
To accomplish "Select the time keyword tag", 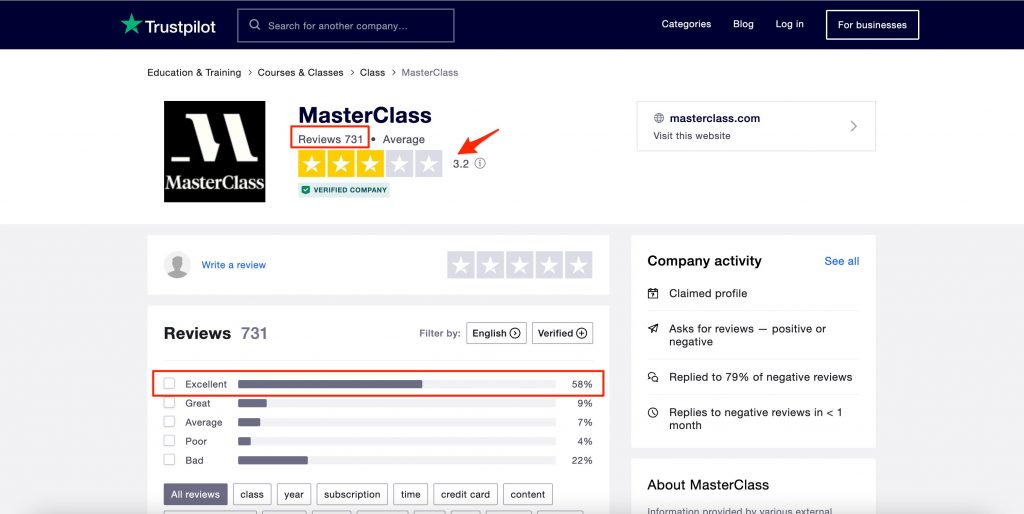I will coord(411,494).
